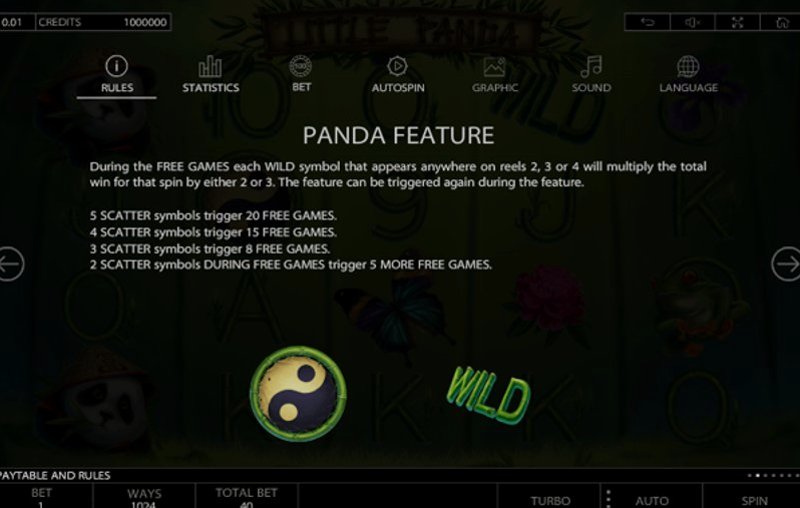This screenshot has width=800, height=508.
Task: Toggle fullscreen mode icon
Action: point(737,22)
